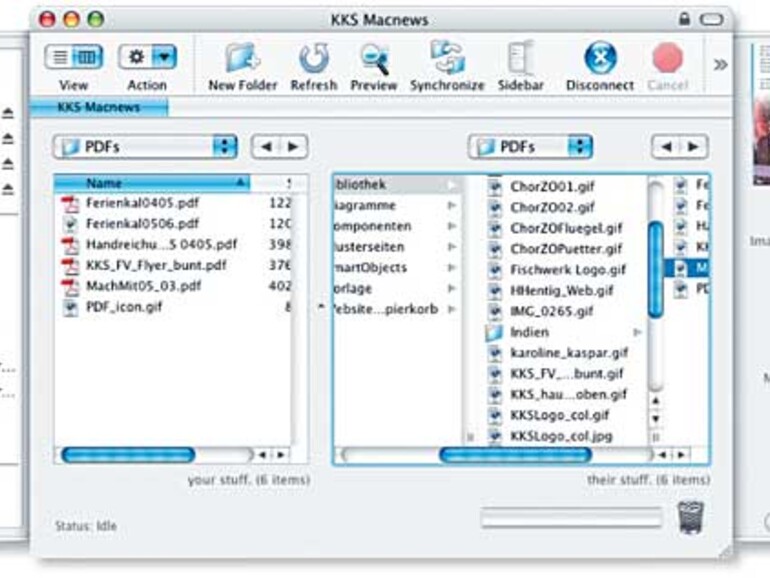Image resolution: width=770 pixels, height=578 pixels.
Task: Select IMG_0265.gif file icon
Action: coord(495,311)
